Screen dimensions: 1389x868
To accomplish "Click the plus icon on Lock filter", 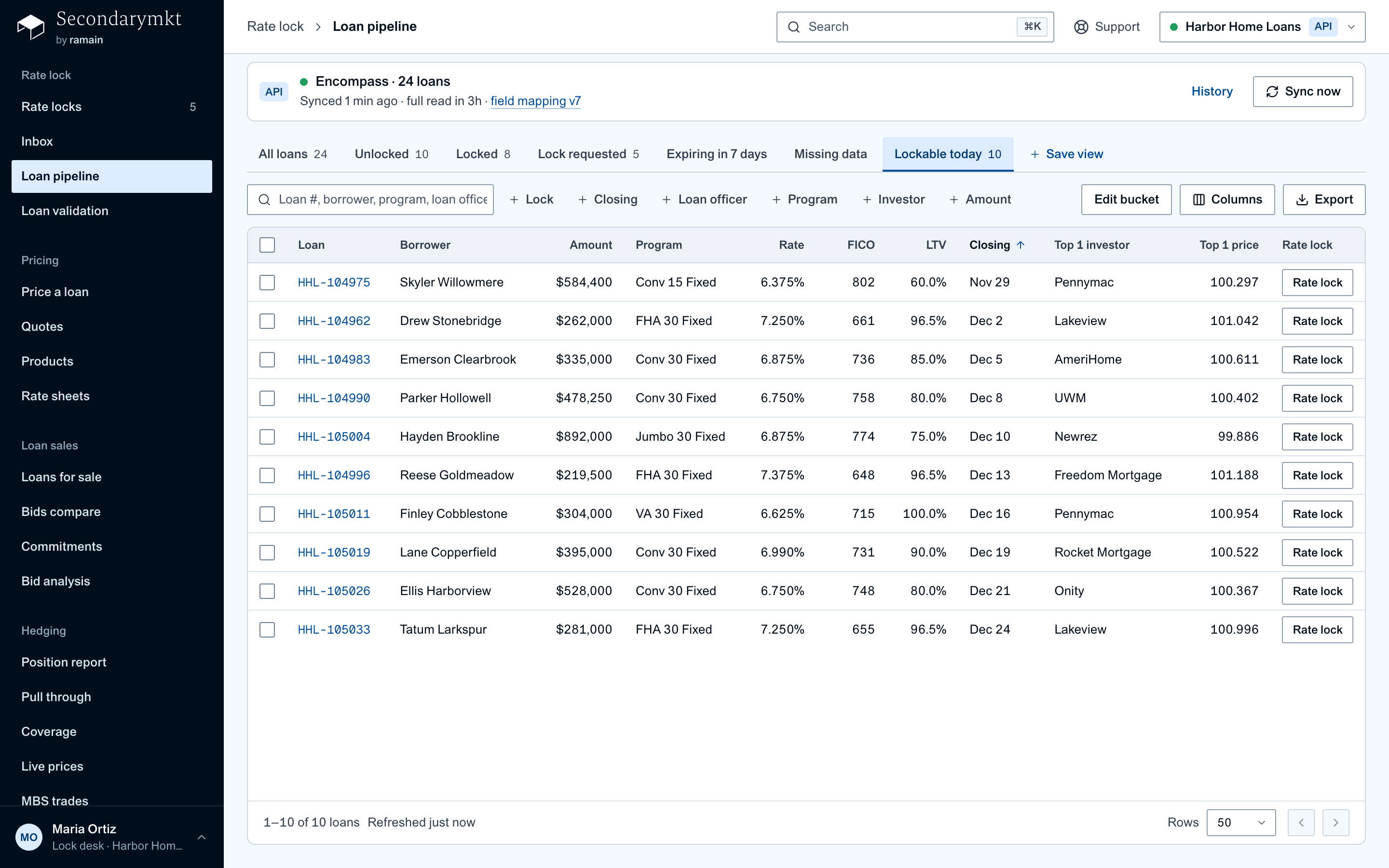I will [514, 200].
